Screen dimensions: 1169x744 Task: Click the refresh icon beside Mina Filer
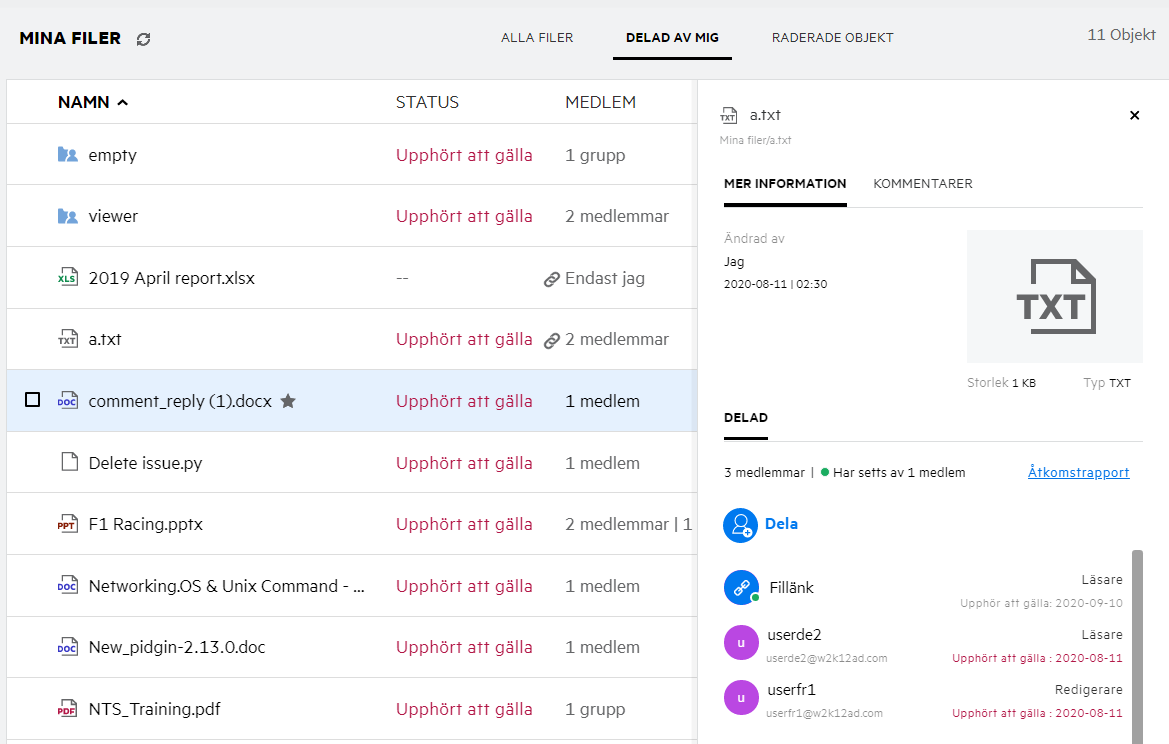pyautogui.click(x=144, y=39)
